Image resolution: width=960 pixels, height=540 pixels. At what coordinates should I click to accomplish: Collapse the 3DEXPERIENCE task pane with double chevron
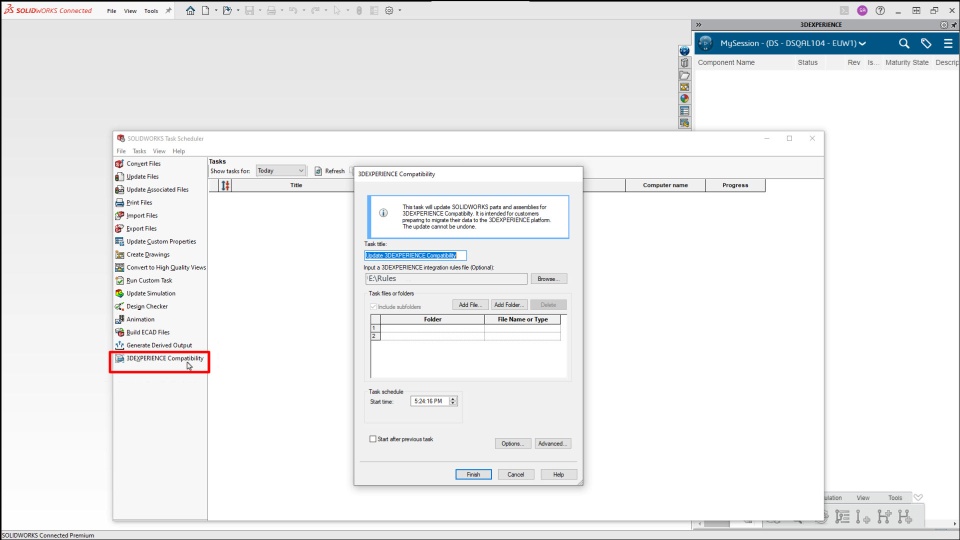click(x=699, y=24)
